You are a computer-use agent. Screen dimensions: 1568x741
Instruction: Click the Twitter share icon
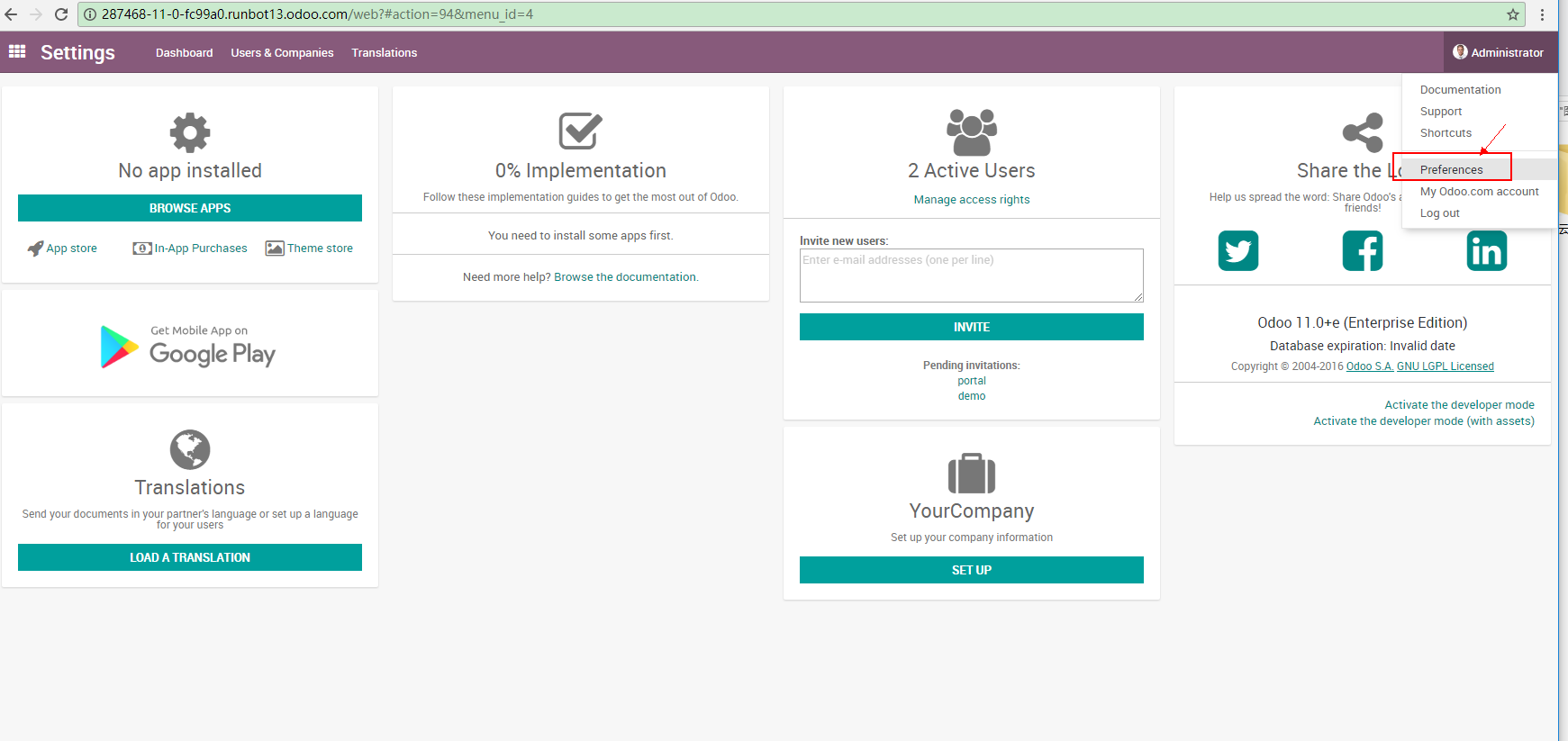1237,251
